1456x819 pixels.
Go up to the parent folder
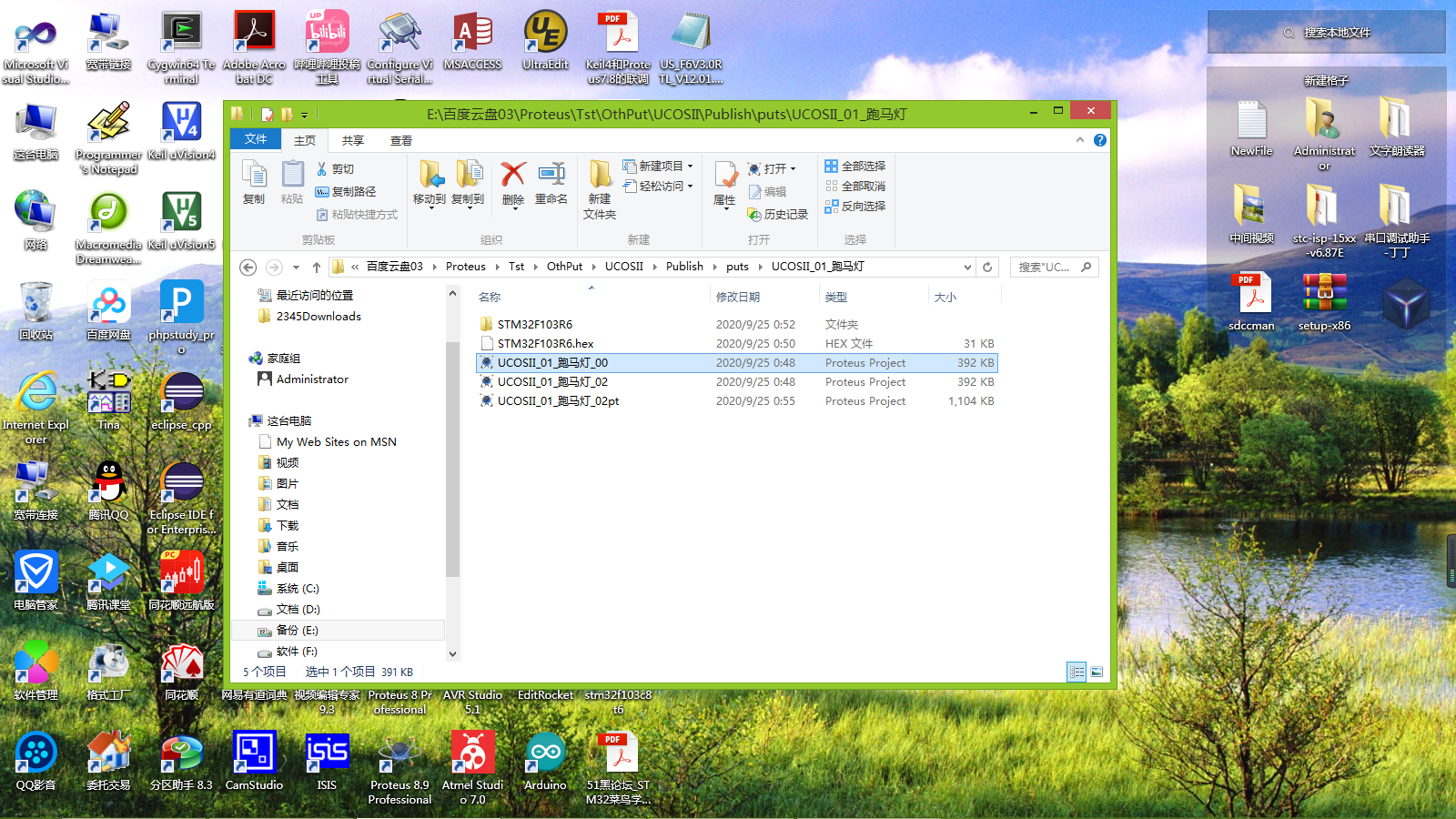(316, 267)
